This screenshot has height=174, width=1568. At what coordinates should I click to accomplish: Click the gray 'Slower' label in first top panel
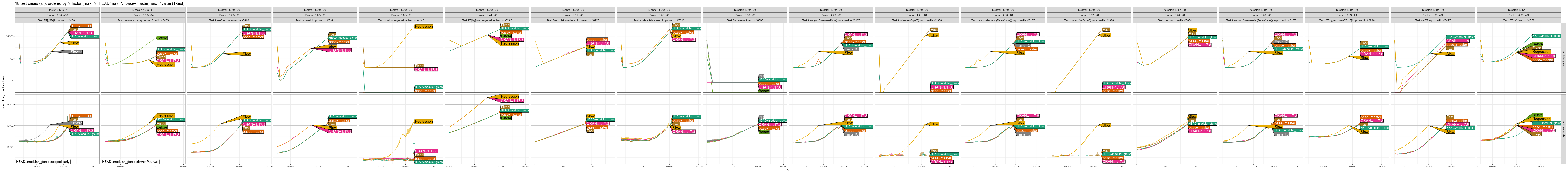coord(76,52)
